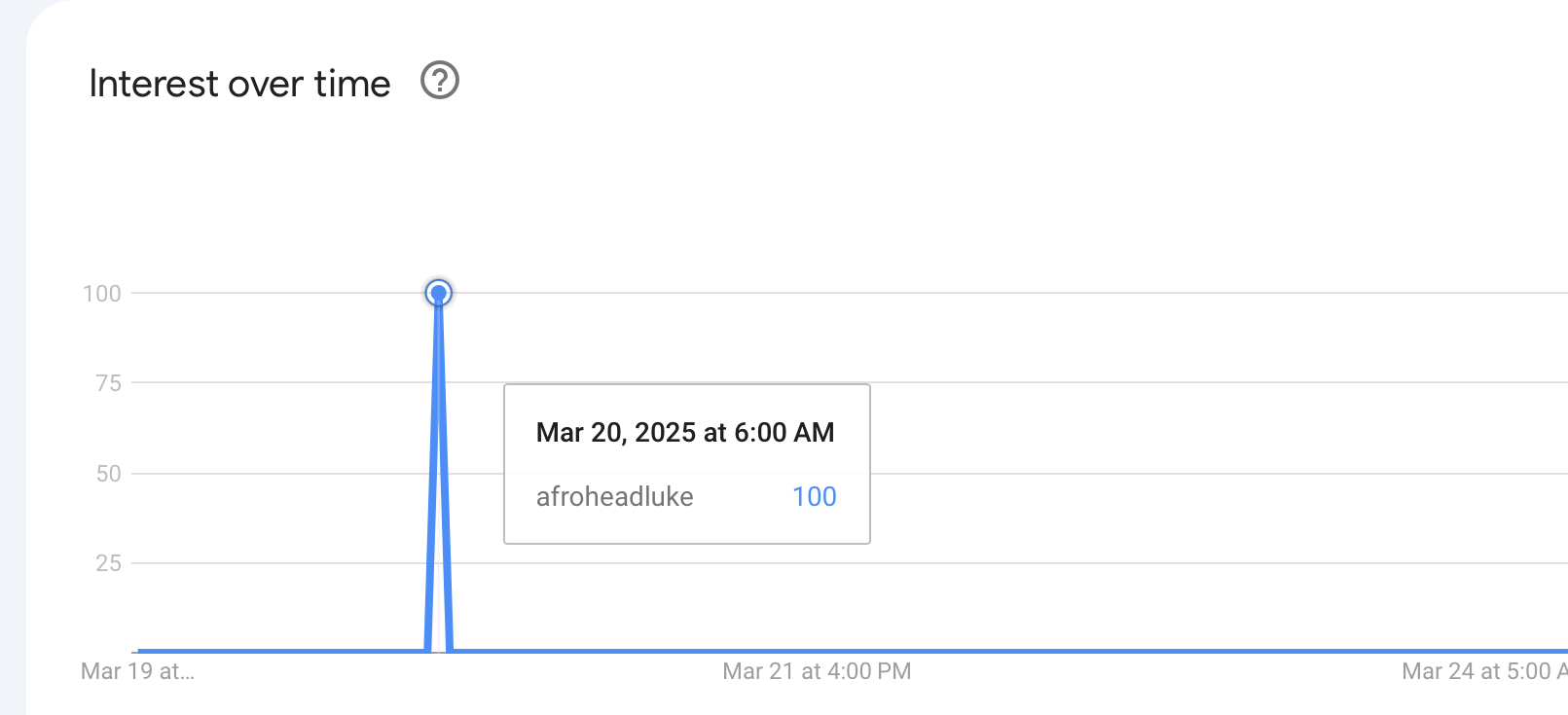Click the y-axis label 75
The height and width of the screenshot is (715, 1568).
[108, 383]
